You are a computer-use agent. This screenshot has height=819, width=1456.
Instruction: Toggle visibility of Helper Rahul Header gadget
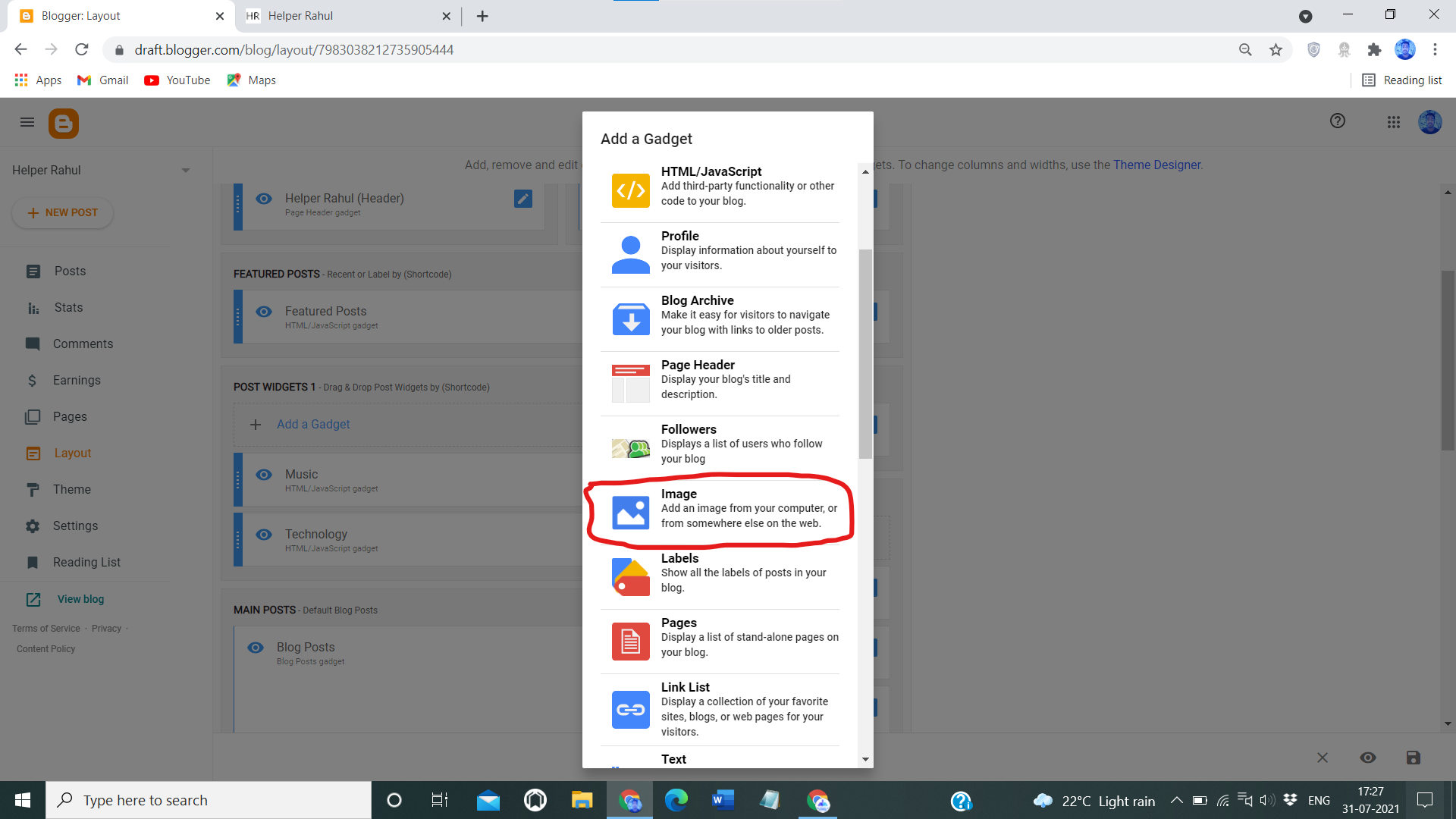[x=264, y=199]
